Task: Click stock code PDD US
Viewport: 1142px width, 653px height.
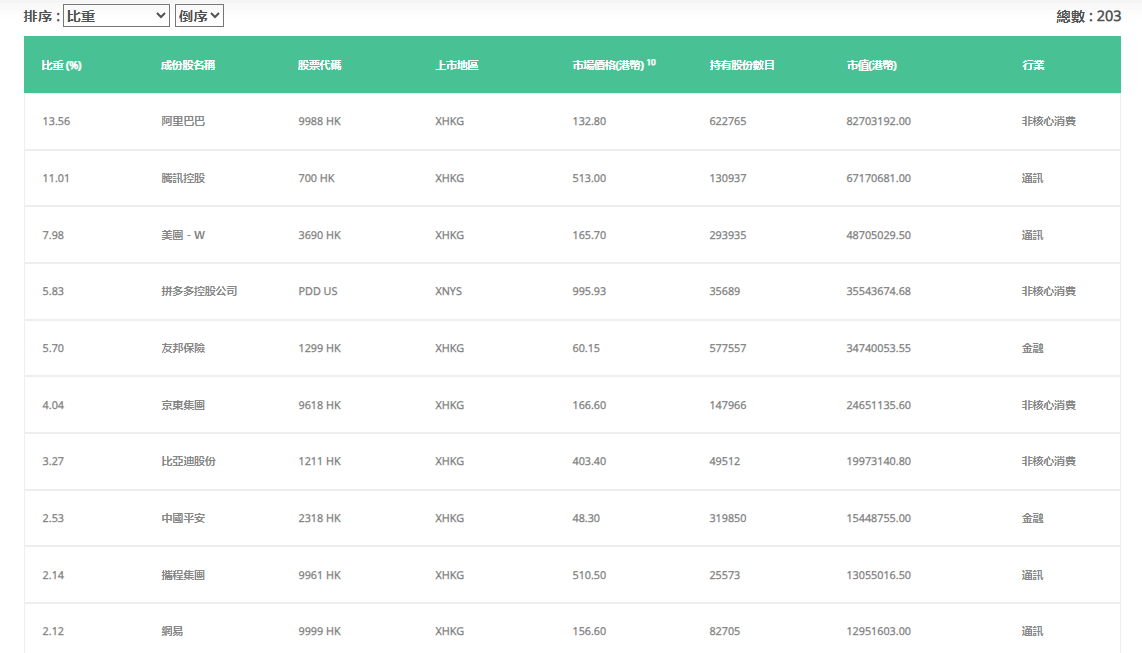Action: tap(318, 291)
